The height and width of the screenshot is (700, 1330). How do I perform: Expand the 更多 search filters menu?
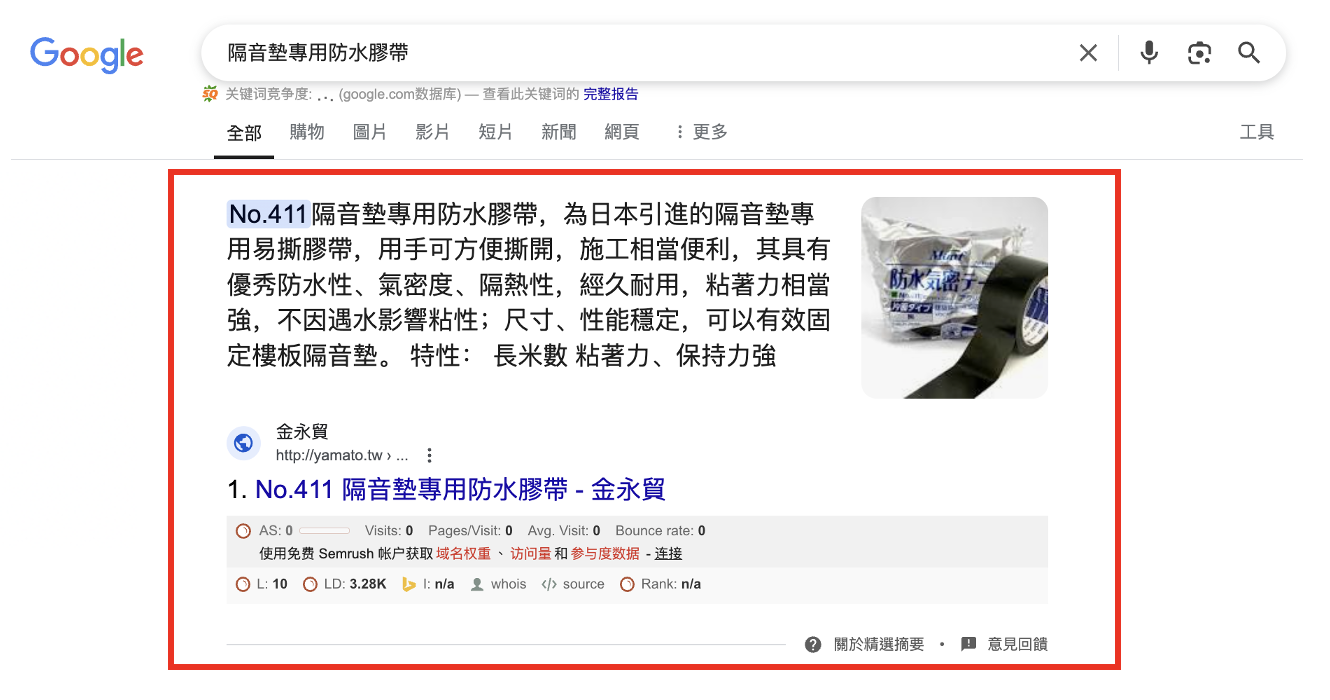coord(701,132)
